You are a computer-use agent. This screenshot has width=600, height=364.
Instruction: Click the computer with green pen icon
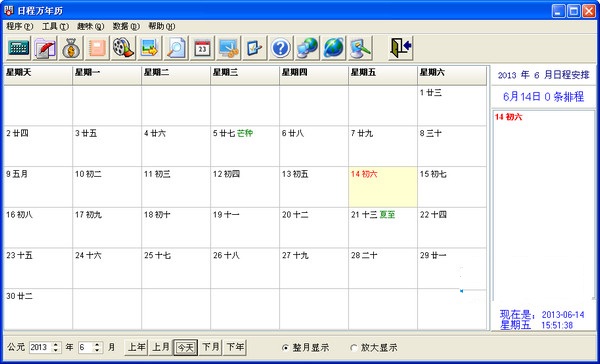(360, 48)
